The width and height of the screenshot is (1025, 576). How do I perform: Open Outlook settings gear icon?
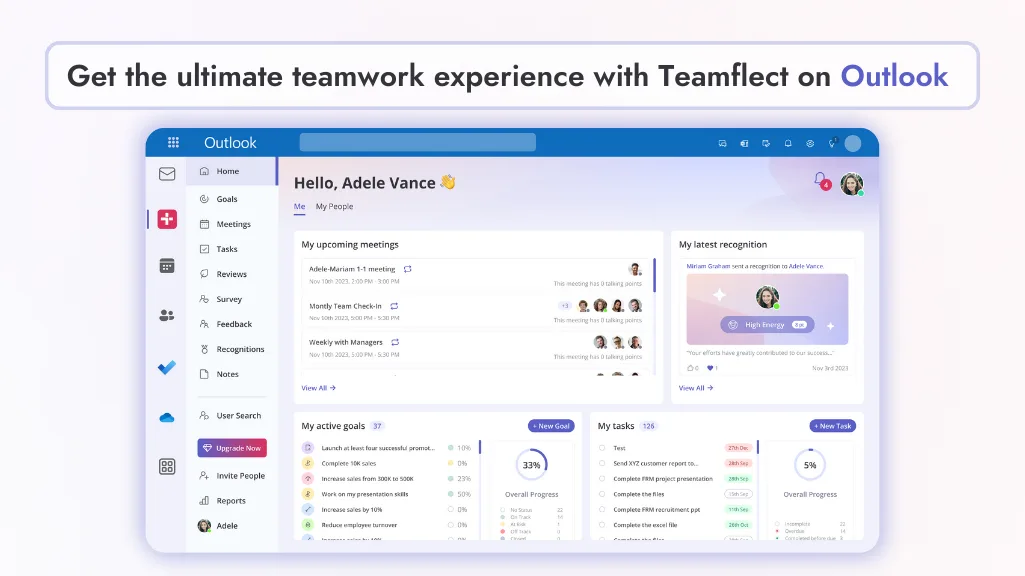coord(810,143)
